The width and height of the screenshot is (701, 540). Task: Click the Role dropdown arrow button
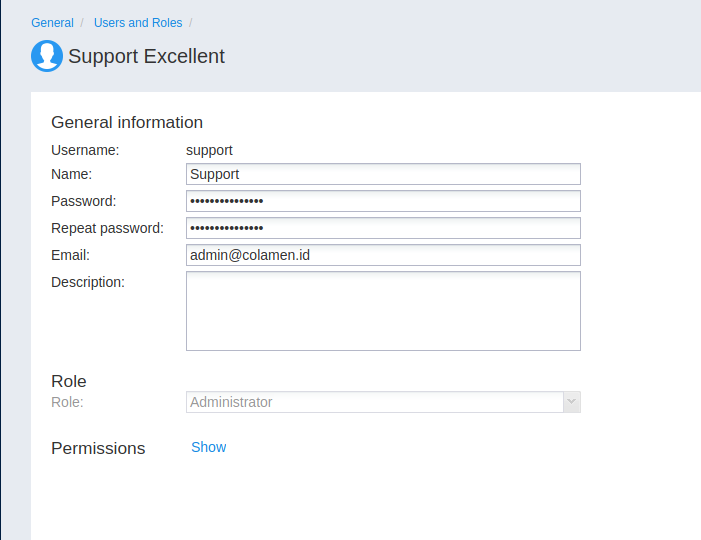pyautogui.click(x=572, y=402)
